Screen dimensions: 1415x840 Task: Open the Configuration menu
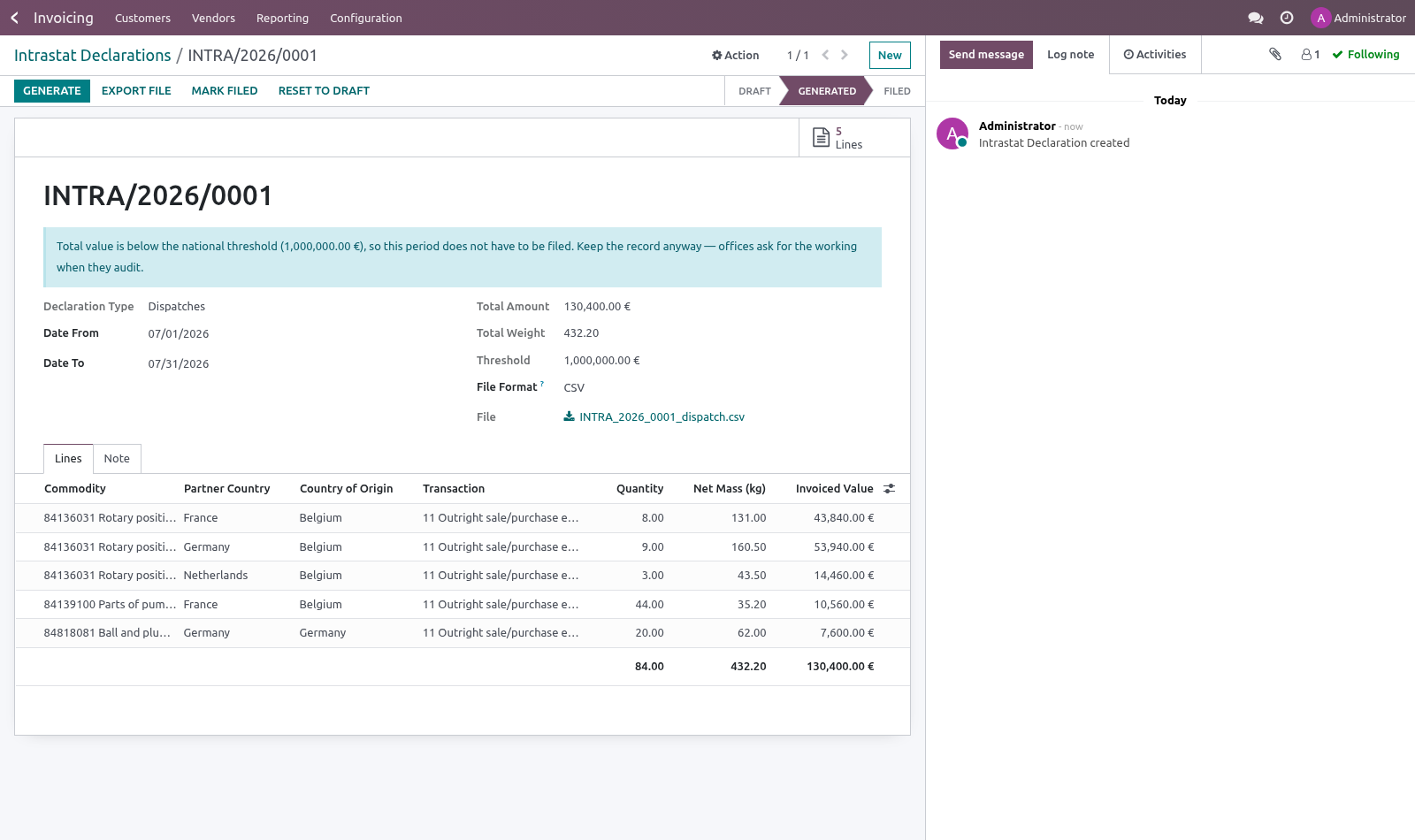tap(365, 18)
